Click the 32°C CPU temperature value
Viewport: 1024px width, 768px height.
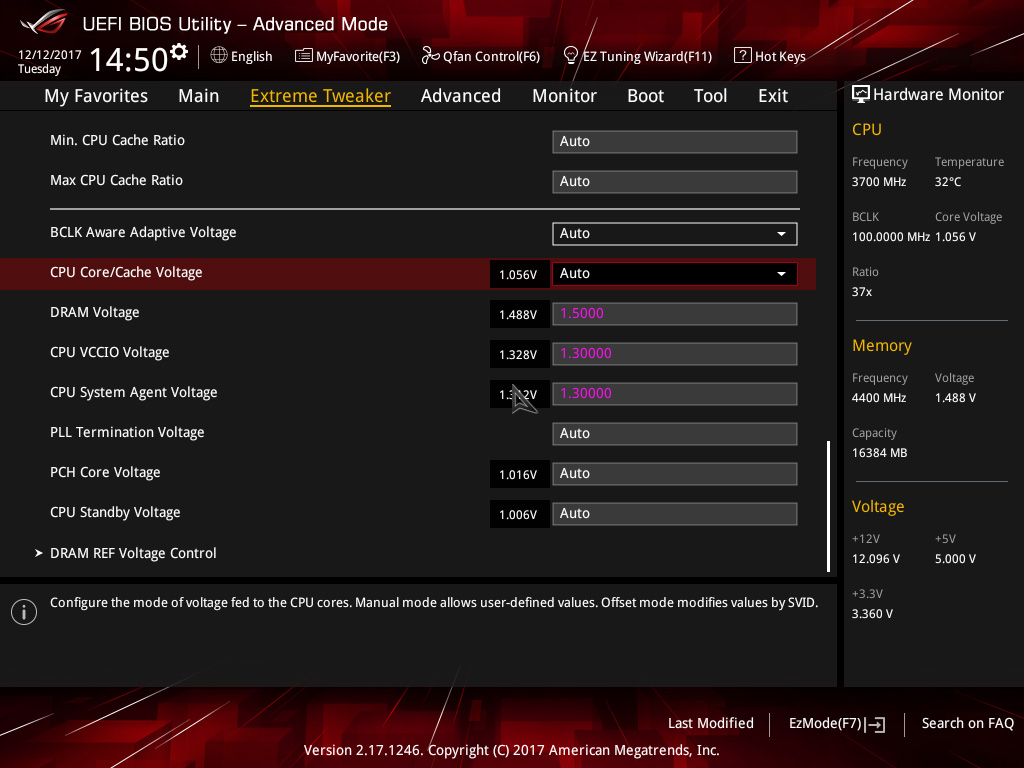tap(948, 182)
